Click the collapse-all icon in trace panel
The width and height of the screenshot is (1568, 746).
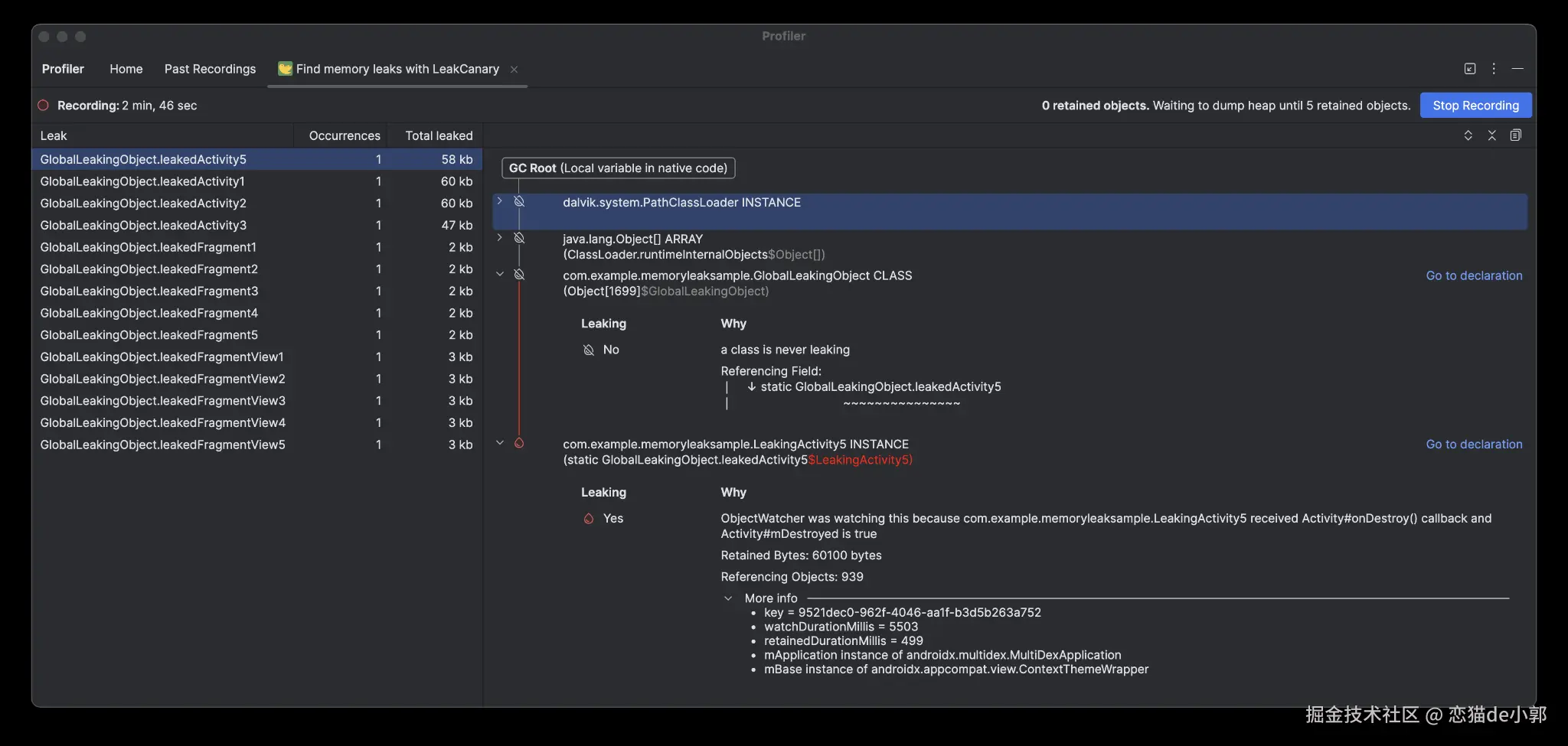[1491, 135]
